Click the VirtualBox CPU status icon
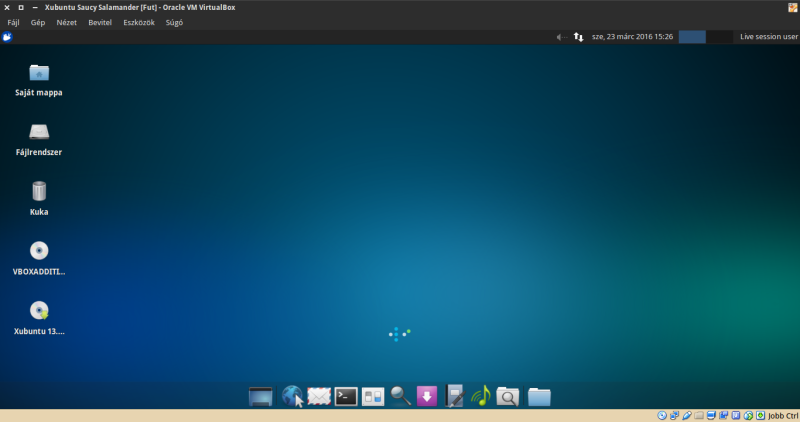The width and height of the screenshot is (800, 422). [x=736, y=415]
